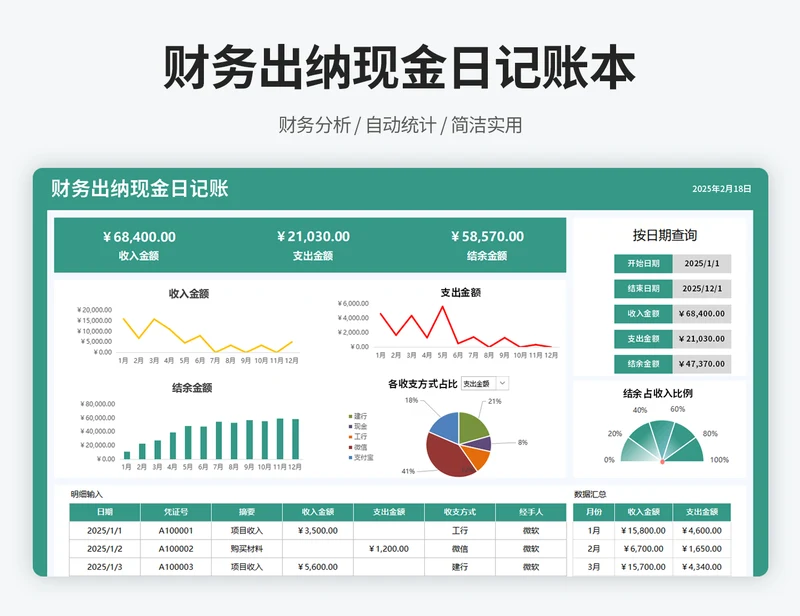
Task: Click the ¥68,400.00 value in the 按日期查询 panel
Action: 702,314
